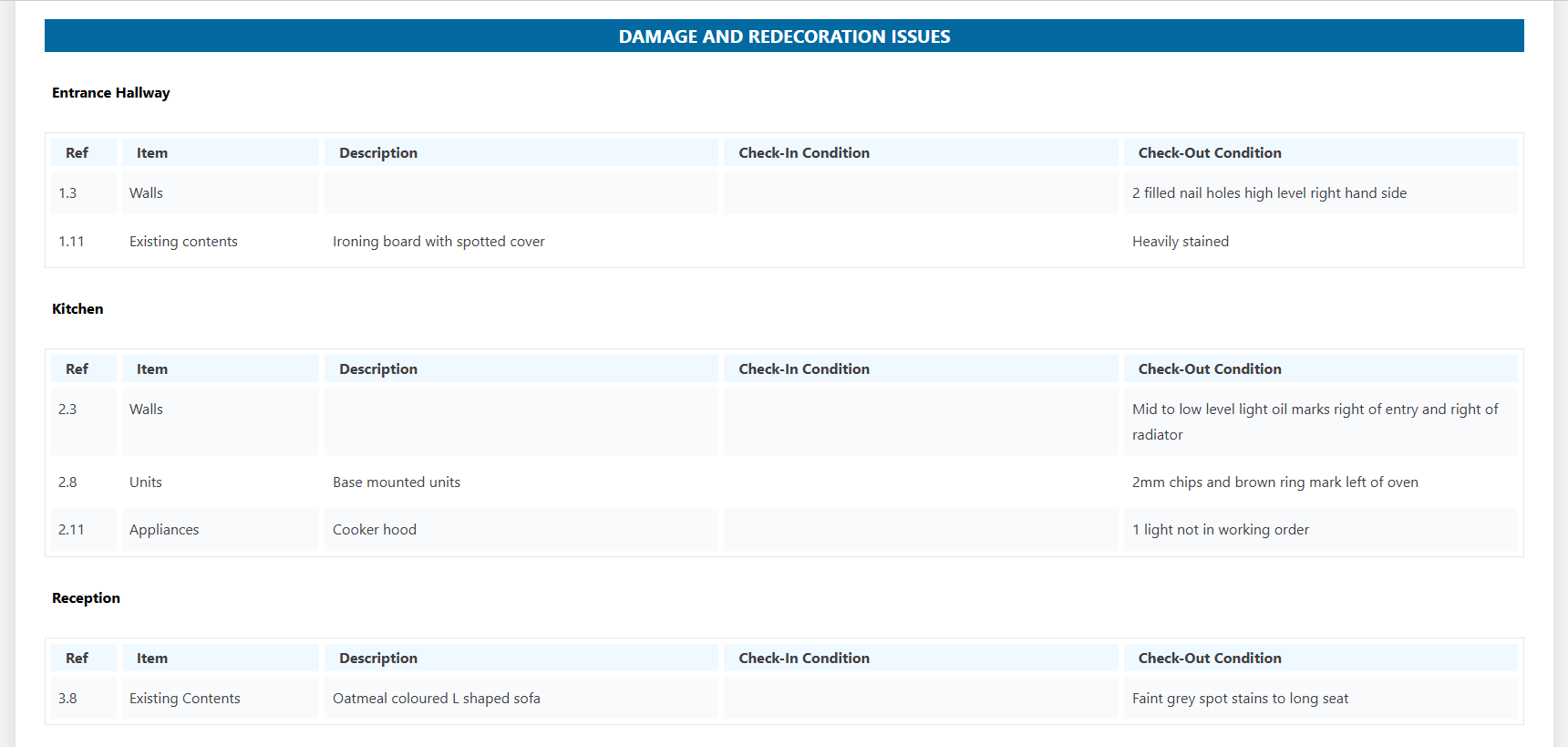This screenshot has height=747, width=1568.
Task: Select the 'Kitchen' section heading
Action: point(77,309)
